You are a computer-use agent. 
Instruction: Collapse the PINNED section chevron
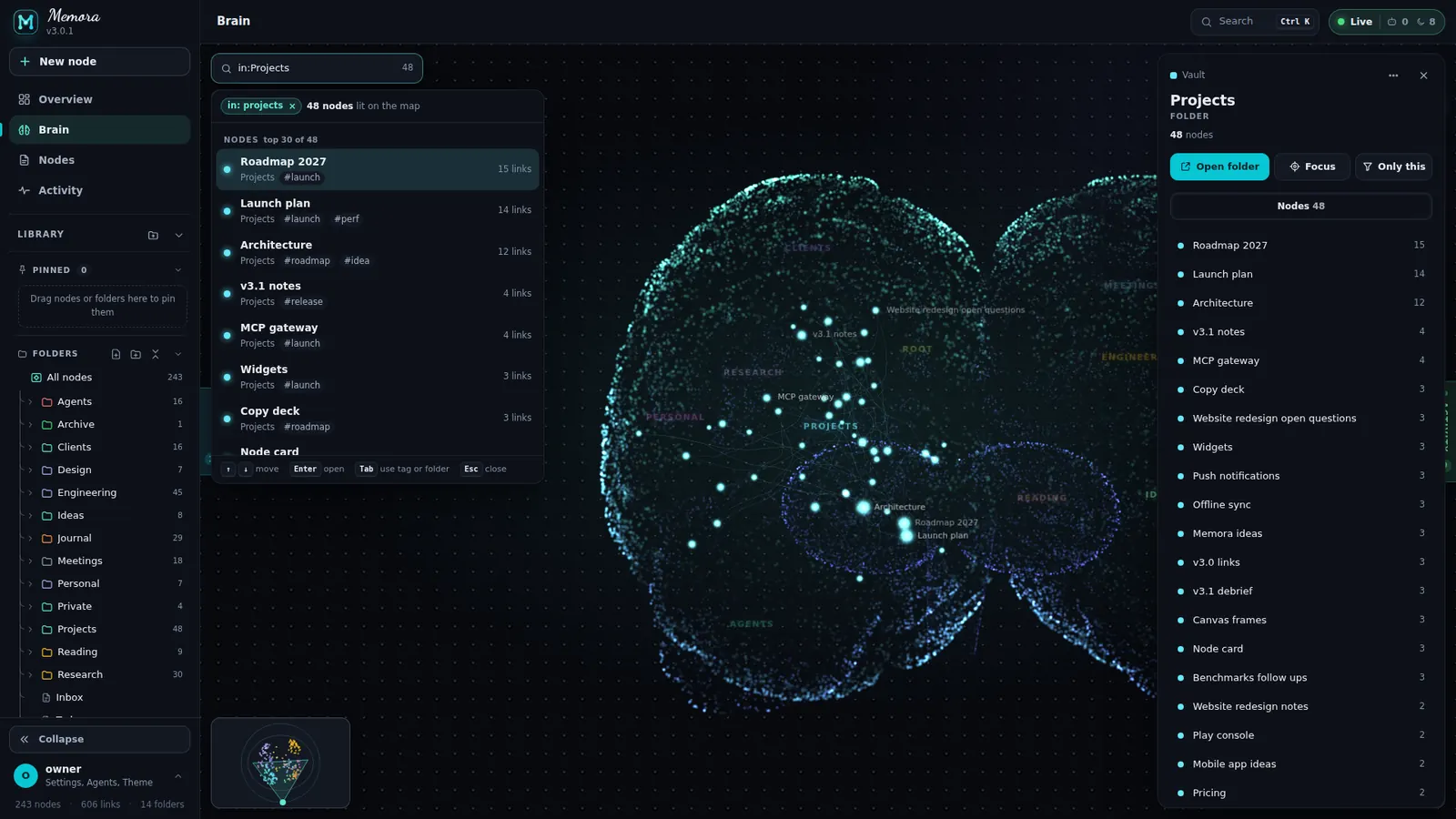[178, 270]
